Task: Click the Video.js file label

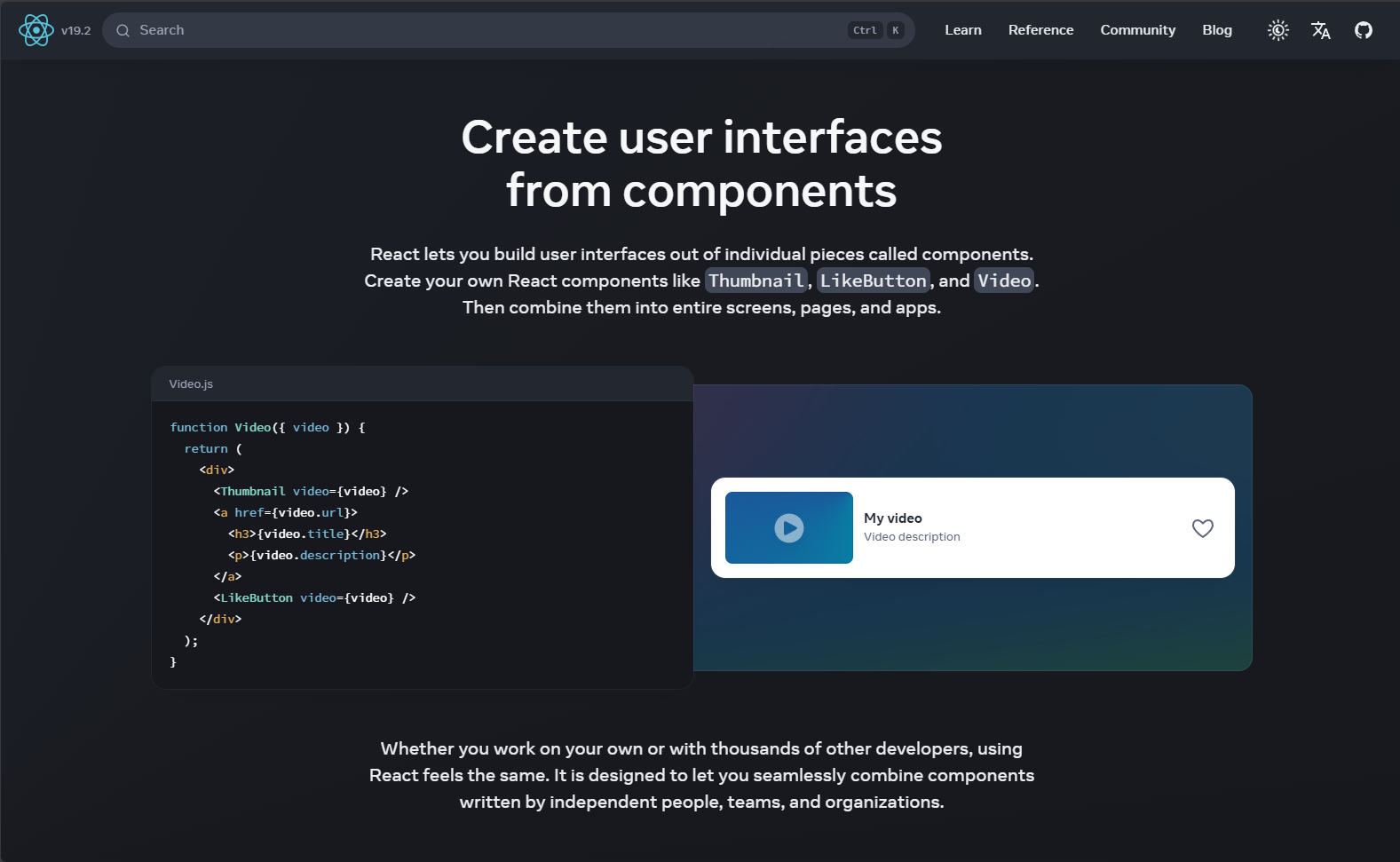Action: (191, 384)
